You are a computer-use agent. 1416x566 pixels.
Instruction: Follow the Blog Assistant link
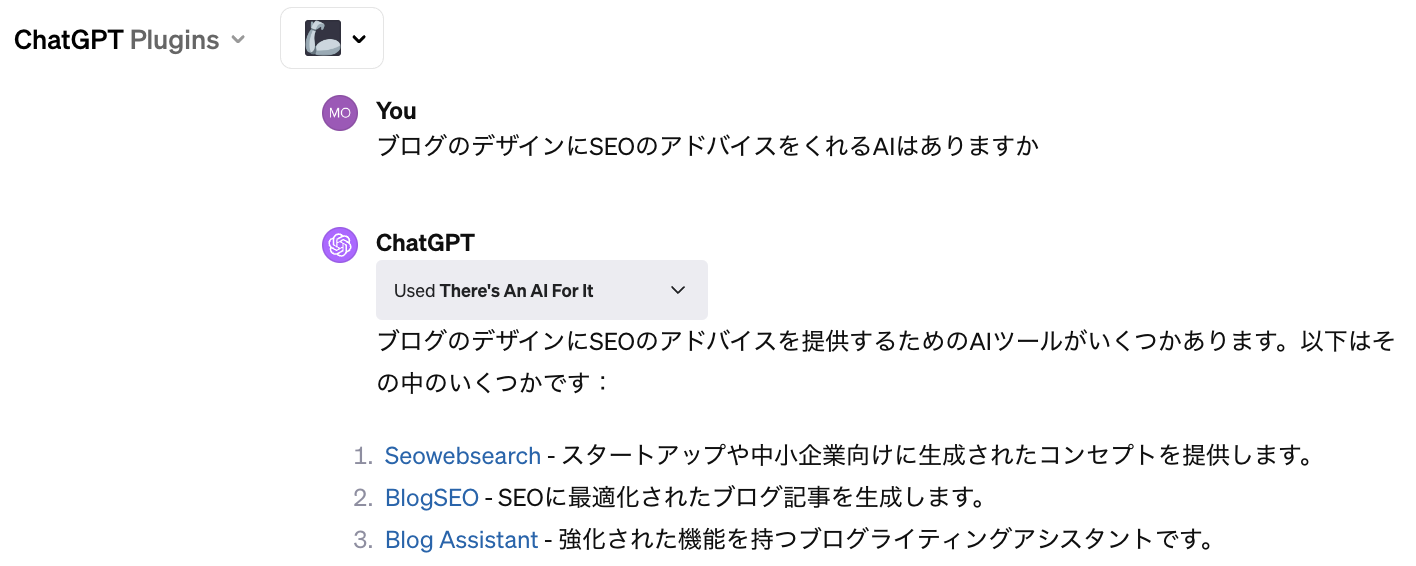tap(461, 540)
